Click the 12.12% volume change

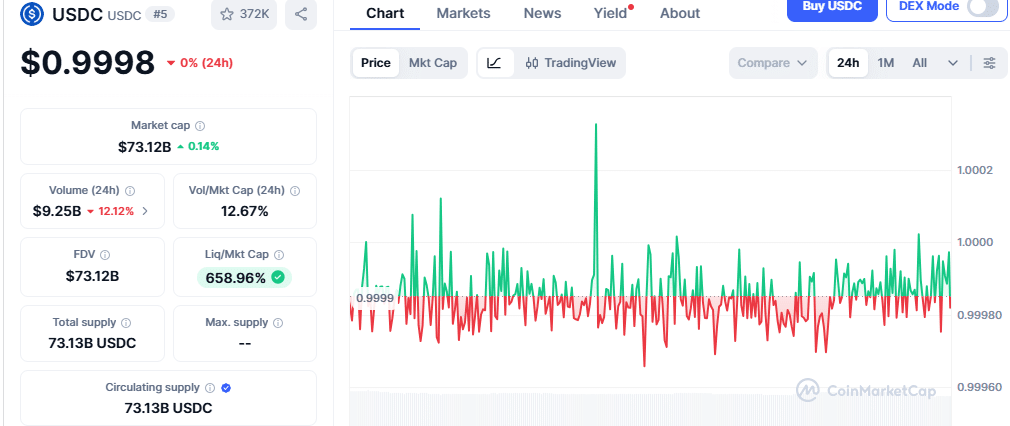pos(110,211)
